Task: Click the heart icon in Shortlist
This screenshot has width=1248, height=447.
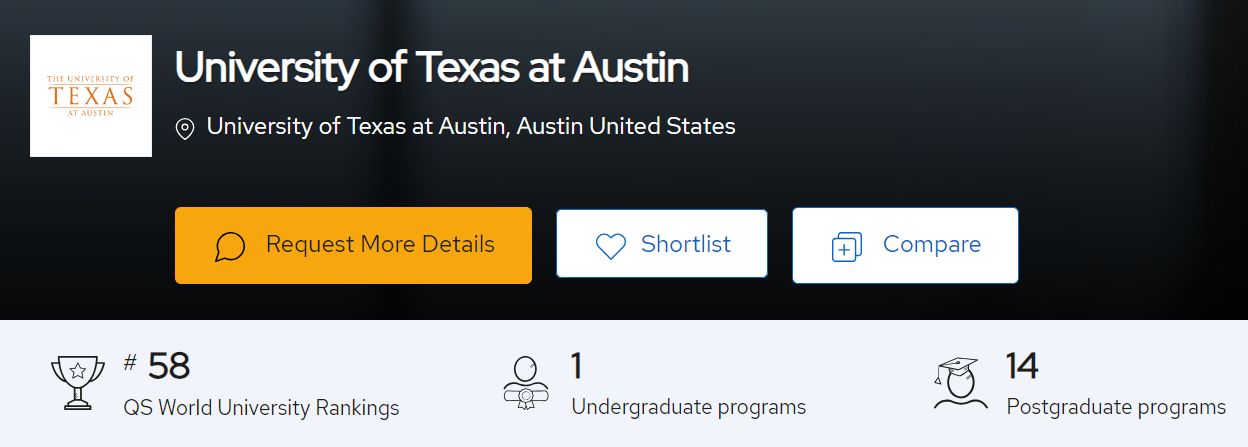Action: 610,246
